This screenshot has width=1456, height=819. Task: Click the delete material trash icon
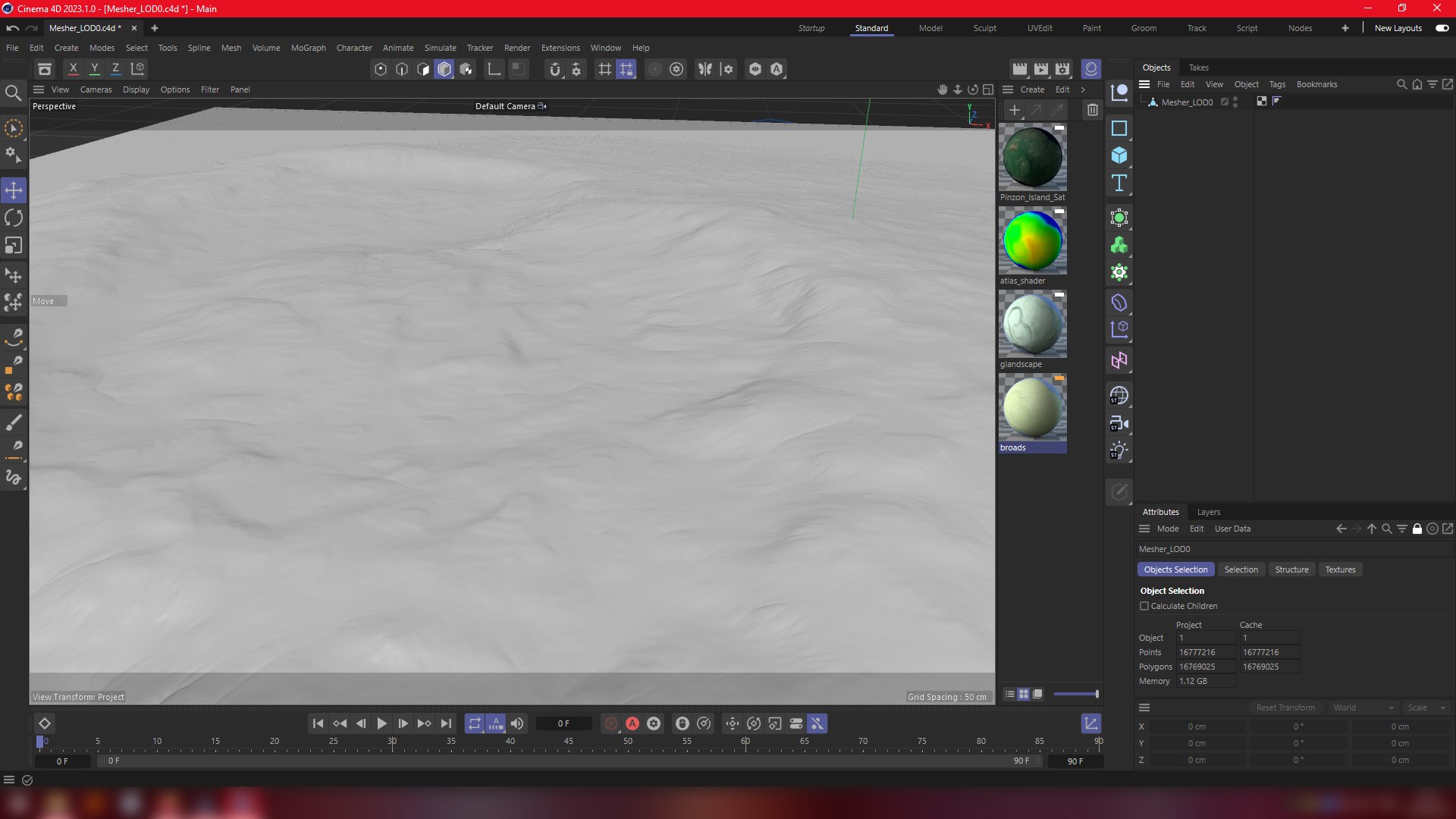point(1092,110)
